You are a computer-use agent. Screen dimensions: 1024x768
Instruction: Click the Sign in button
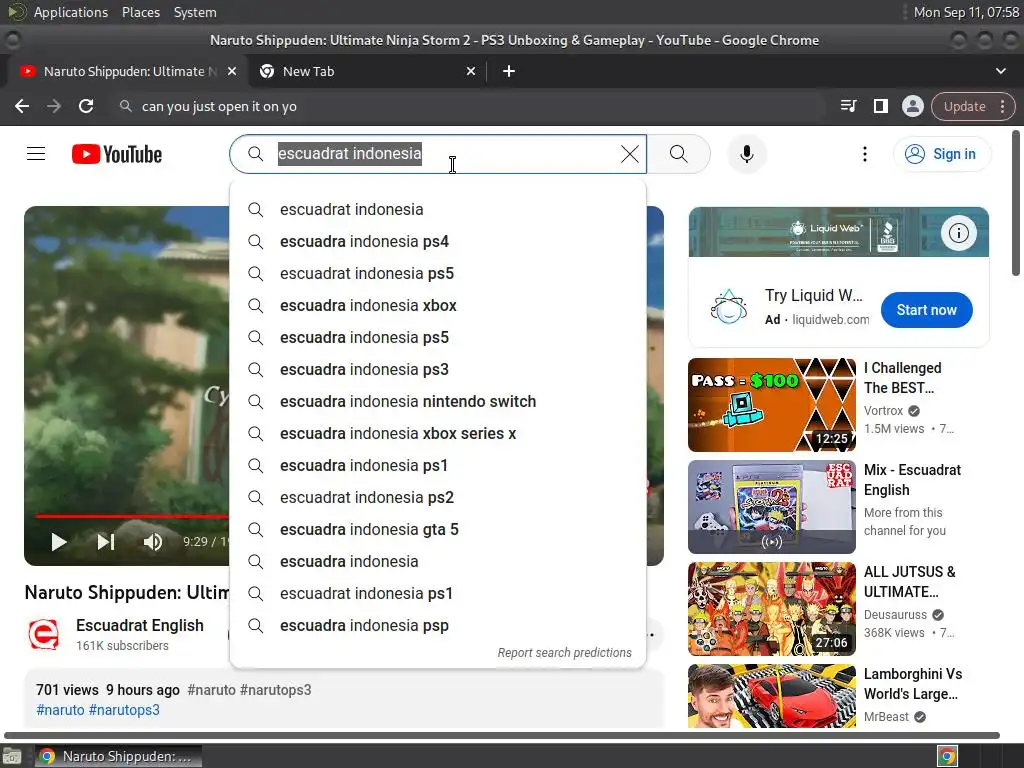coord(941,154)
